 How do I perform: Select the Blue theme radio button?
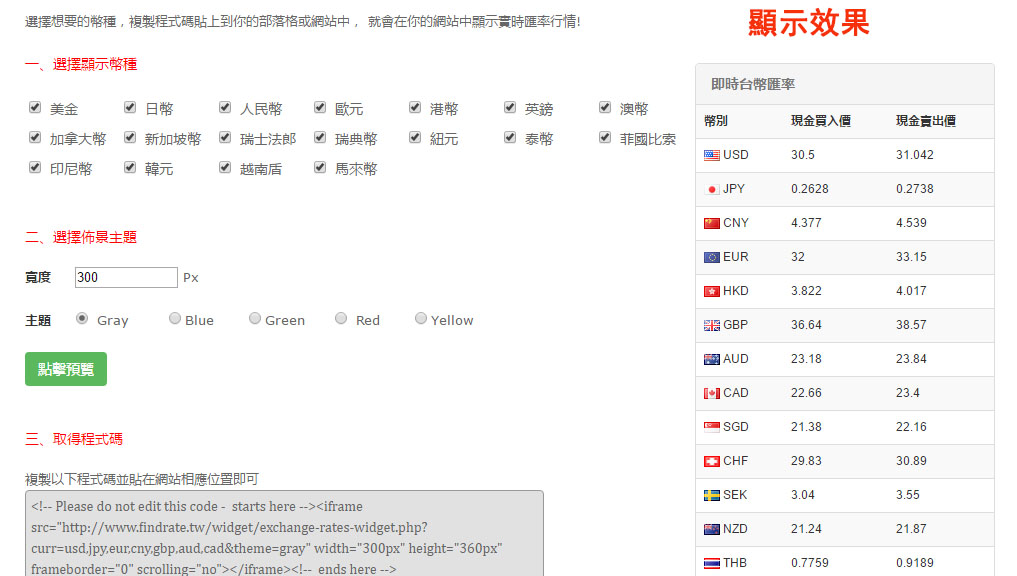tap(175, 319)
